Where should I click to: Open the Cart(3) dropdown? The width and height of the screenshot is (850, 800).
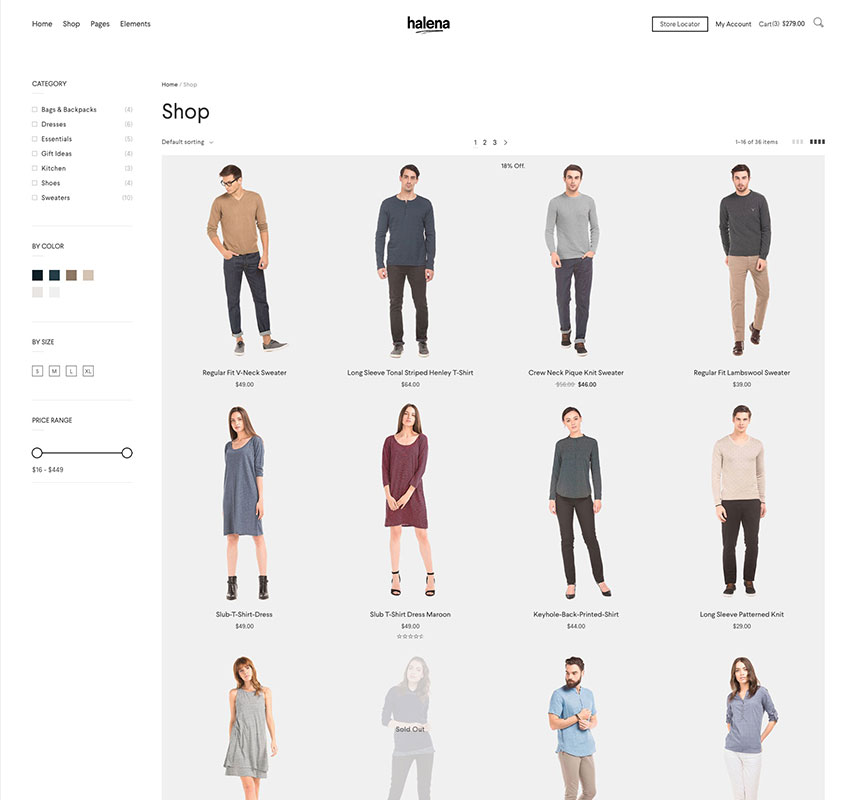pos(781,24)
